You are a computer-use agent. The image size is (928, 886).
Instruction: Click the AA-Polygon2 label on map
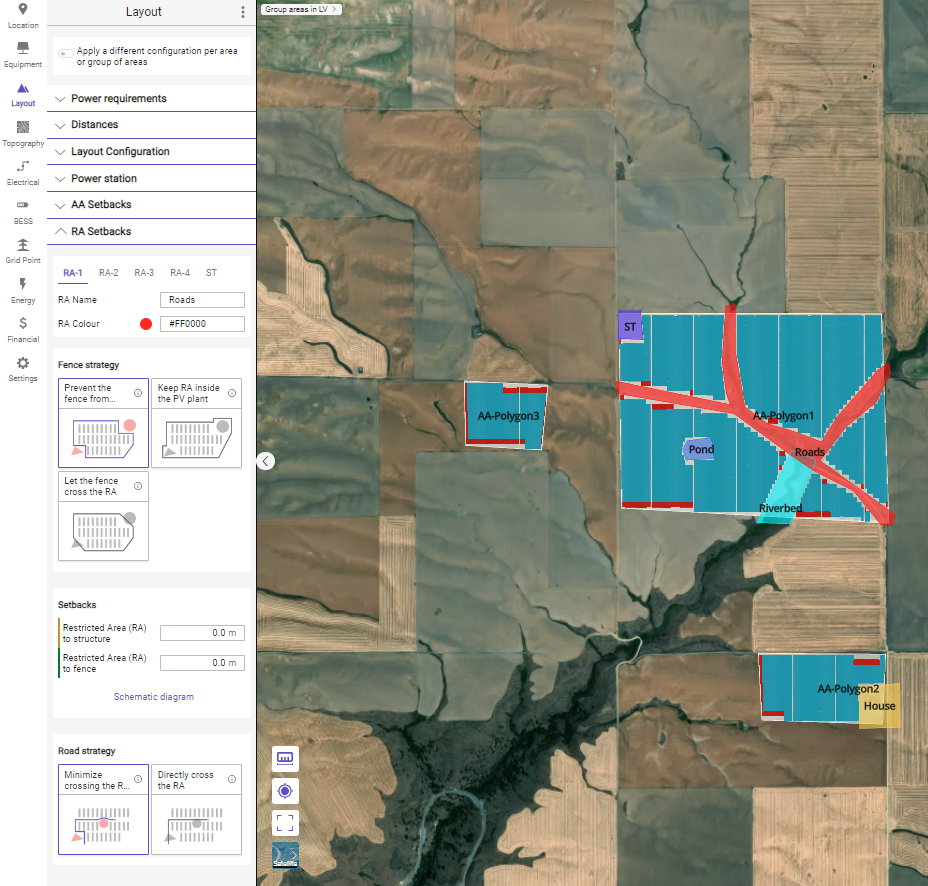pos(848,689)
